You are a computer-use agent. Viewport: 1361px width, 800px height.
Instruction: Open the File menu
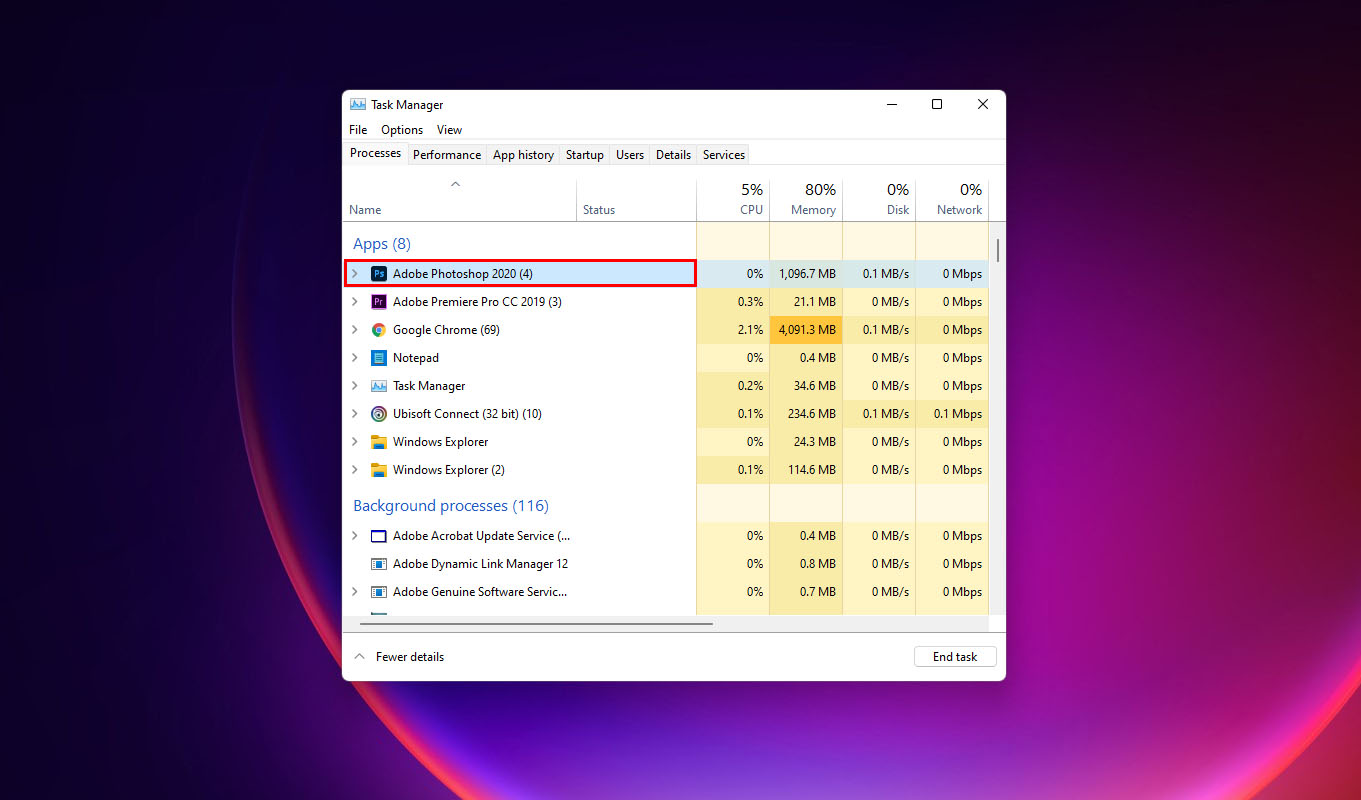point(358,130)
